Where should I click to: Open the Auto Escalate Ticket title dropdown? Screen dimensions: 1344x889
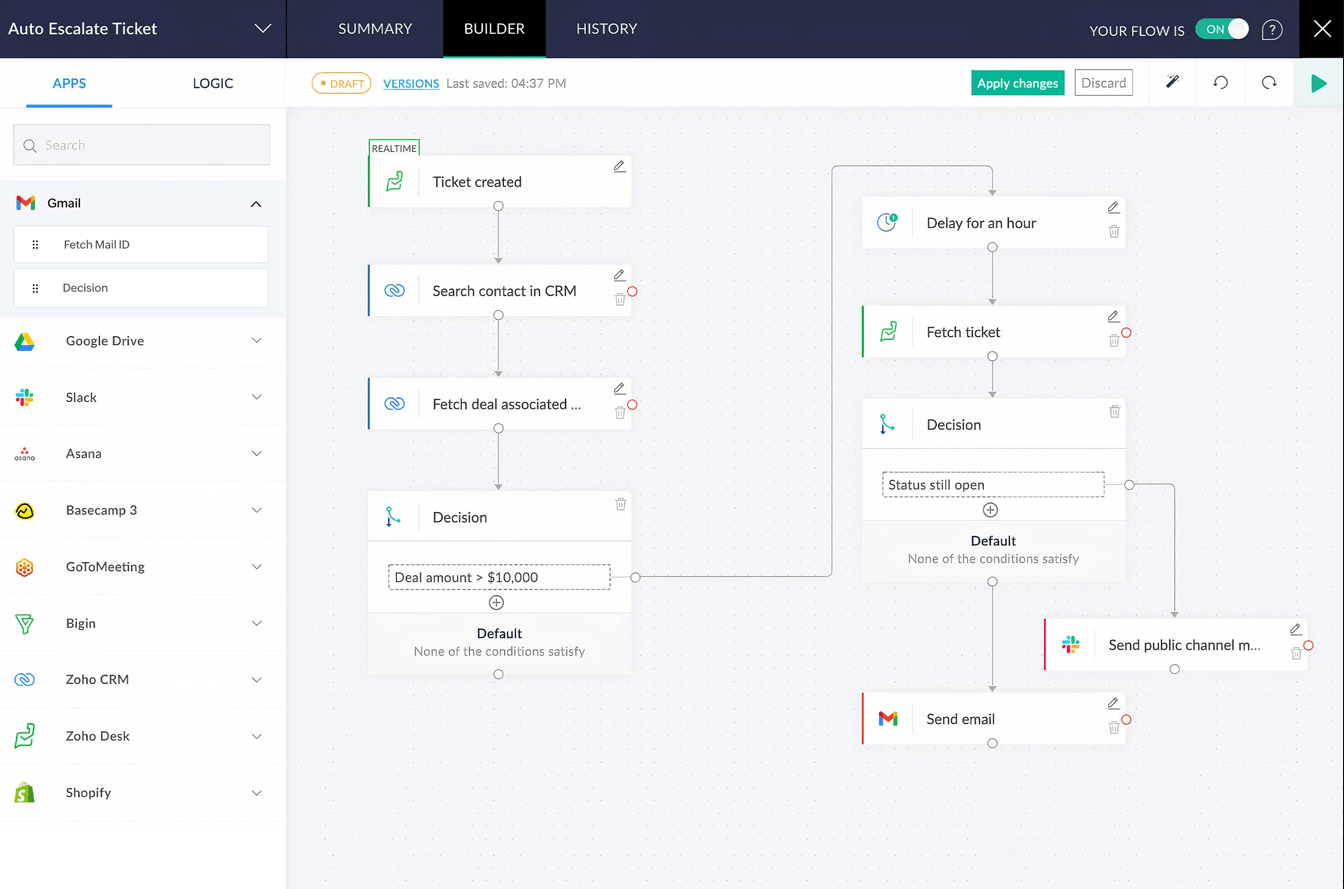pos(262,29)
